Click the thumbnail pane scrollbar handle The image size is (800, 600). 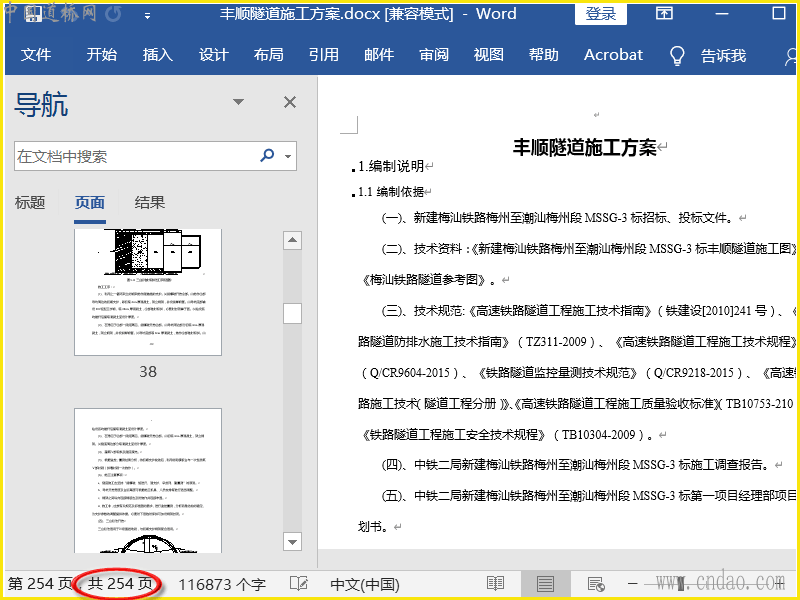(292, 314)
